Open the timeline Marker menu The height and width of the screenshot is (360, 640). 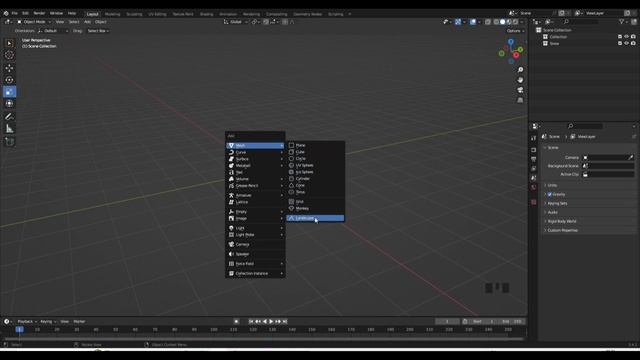tap(79, 322)
